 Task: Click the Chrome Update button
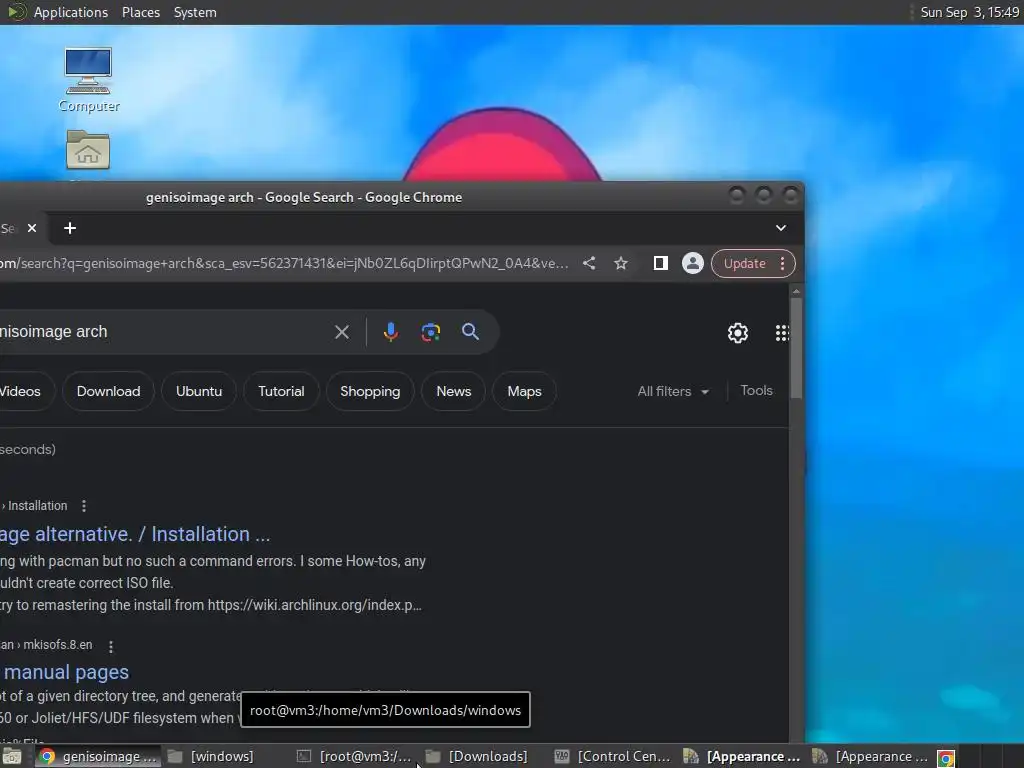[744, 264]
